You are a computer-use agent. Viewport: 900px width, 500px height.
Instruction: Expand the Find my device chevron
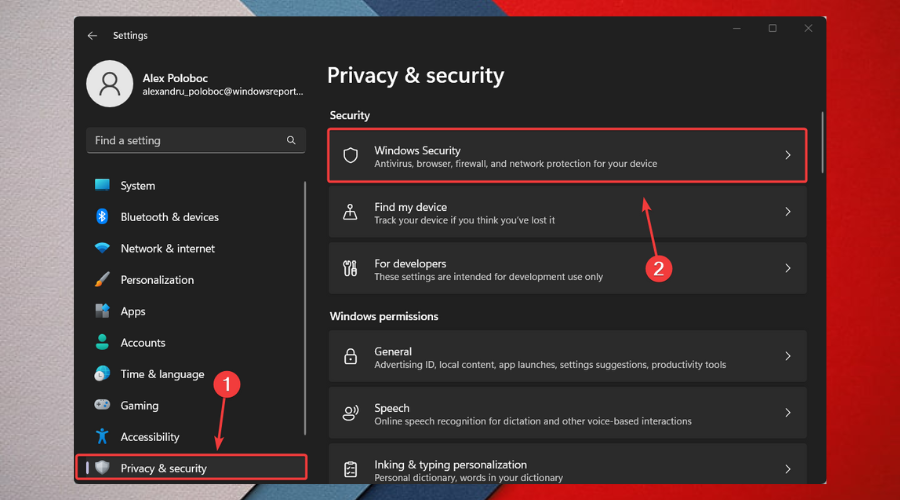pos(788,212)
